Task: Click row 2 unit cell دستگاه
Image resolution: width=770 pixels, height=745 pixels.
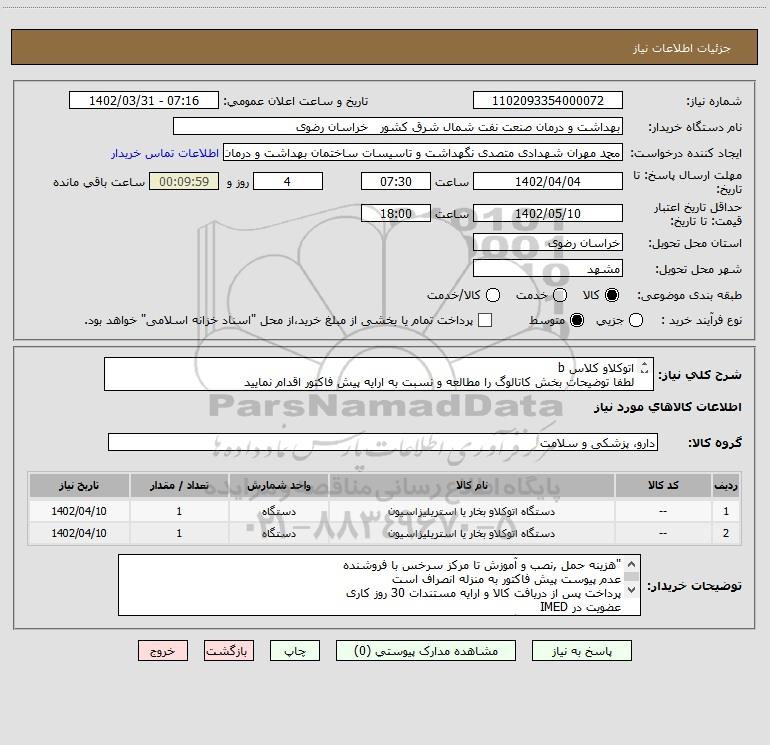Action: coord(278,533)
